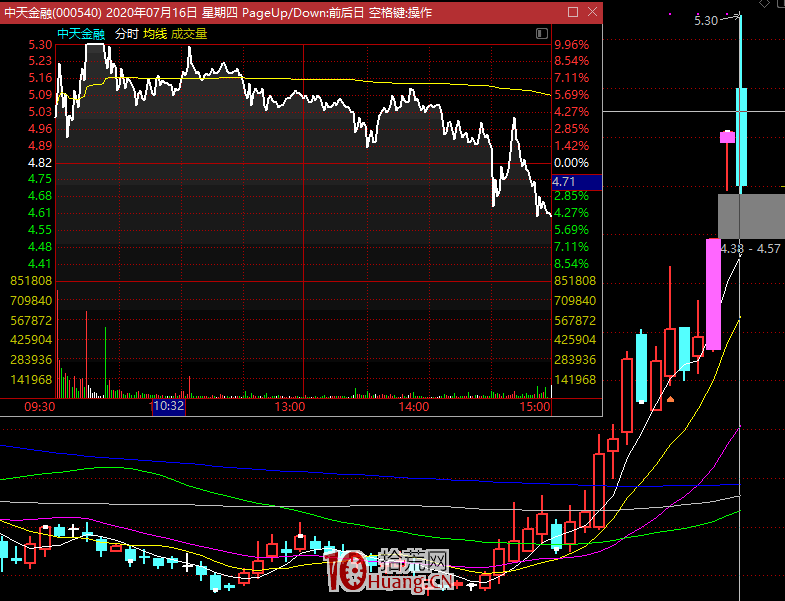Select the 分时 legend label

pyautogui.click(x=126, y=33)
